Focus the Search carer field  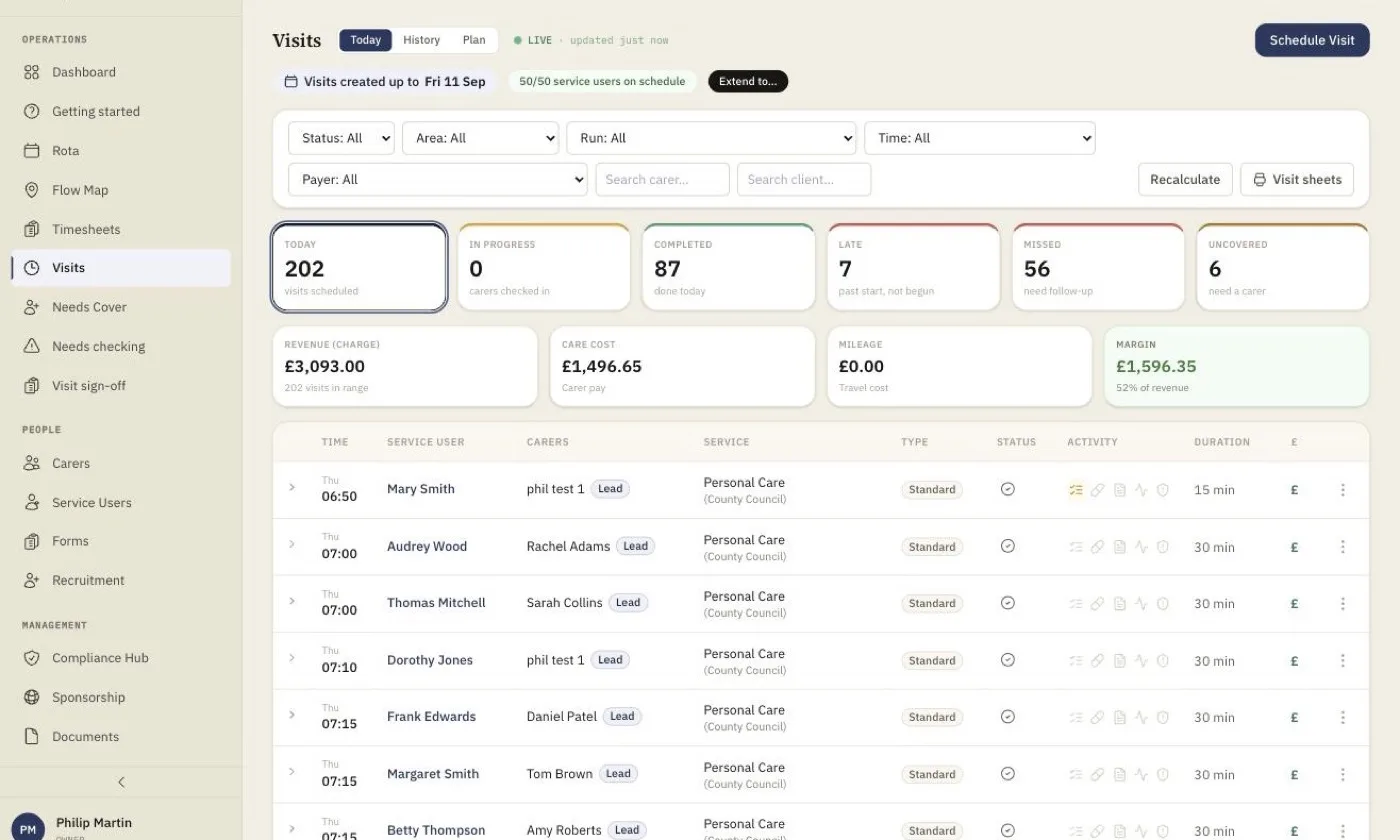click(x=662, y=180)
